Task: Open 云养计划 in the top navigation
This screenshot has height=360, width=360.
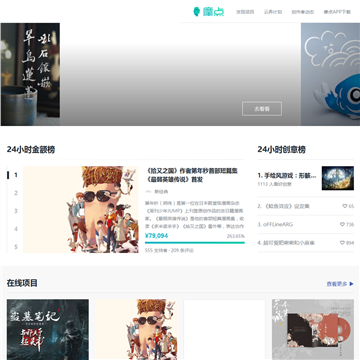Action: (273, 12)
